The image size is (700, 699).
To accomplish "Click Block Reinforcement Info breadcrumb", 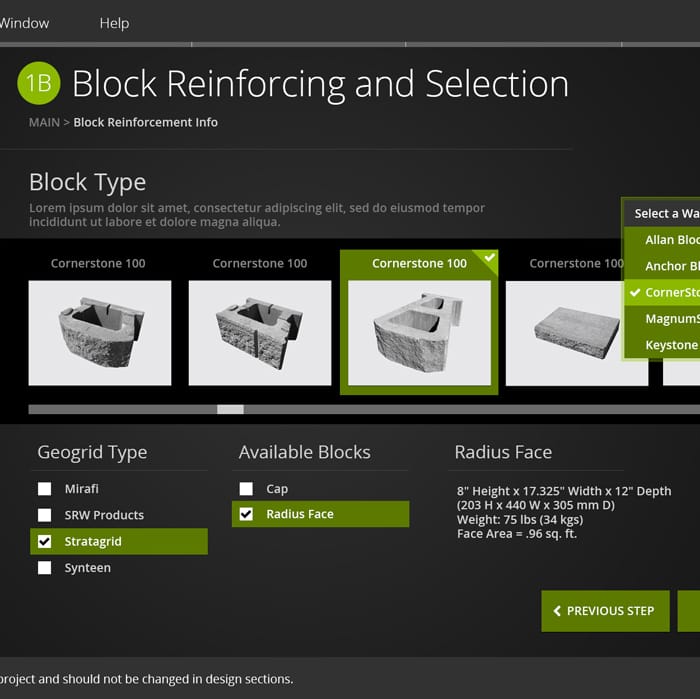I will click(x=146, y=122).
